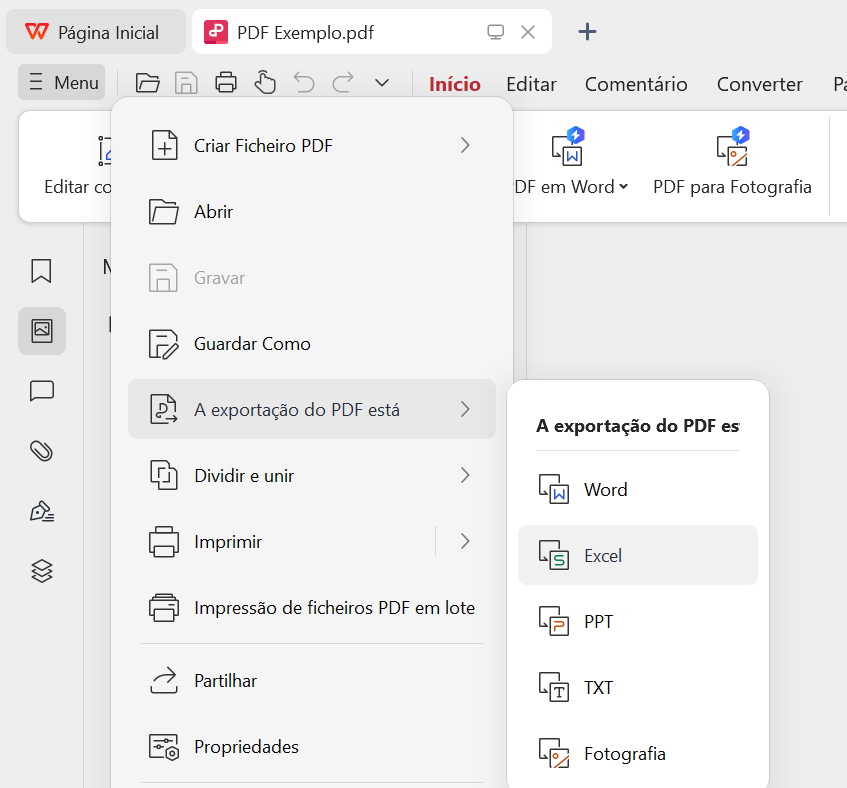Image resolution: width=847 pixels, height=788 pixels.
Task: Click the Undo arrow icon
Action: (304, 82)
